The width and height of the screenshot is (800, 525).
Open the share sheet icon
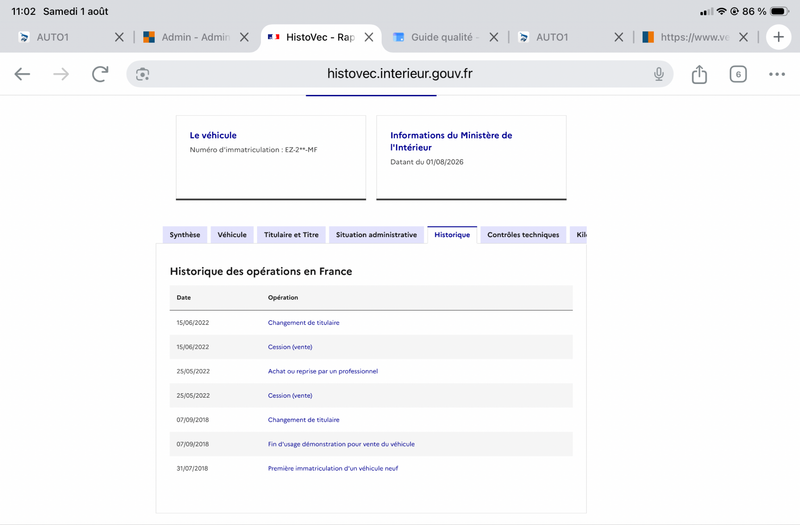(699, 74)
